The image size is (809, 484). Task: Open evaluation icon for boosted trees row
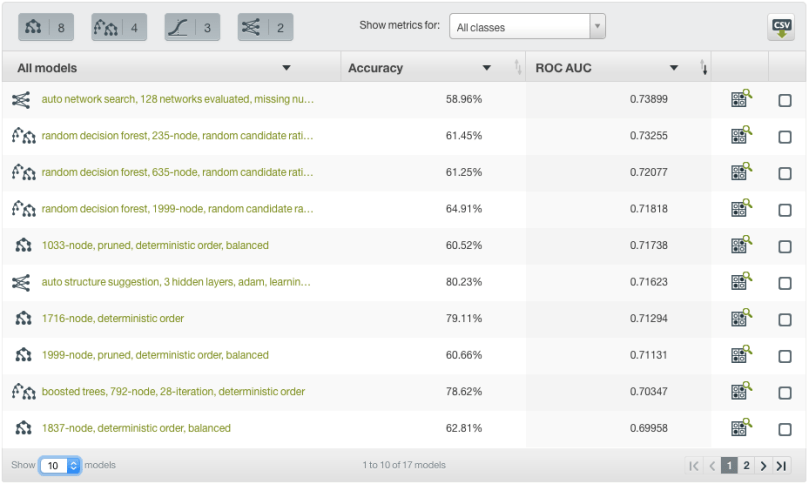click(740, 391)
